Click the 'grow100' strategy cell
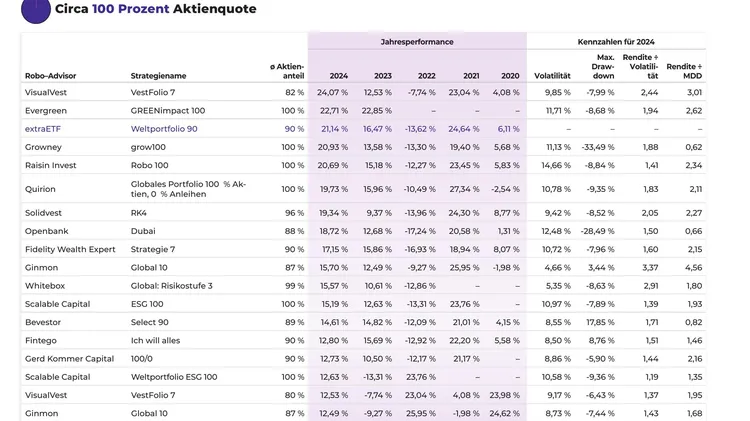 pyautogui.click(x=148, y=147)
